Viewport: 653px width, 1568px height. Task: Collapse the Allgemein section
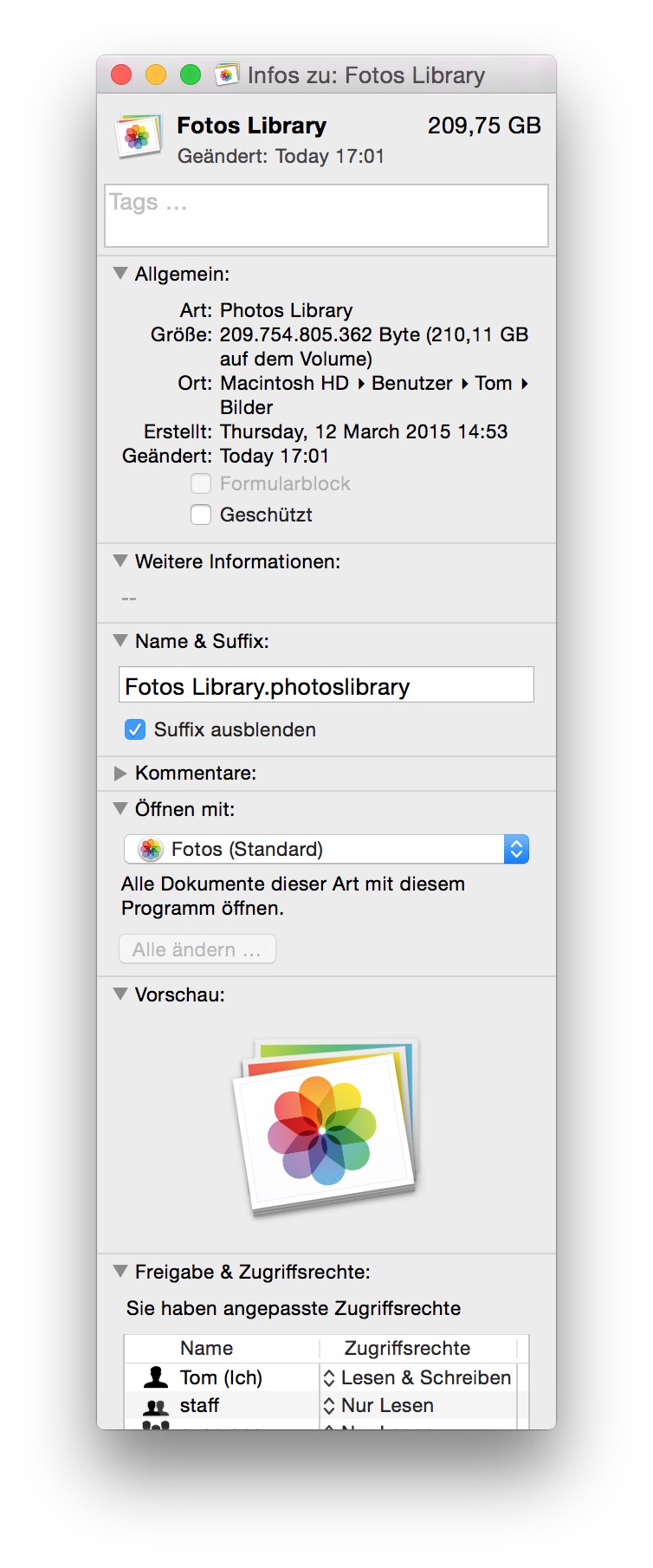(120, 274)
